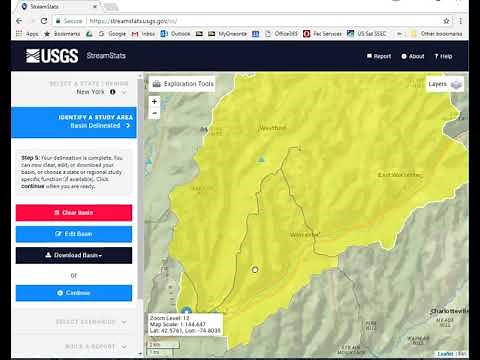Click the Continue button
This screenshot has height=360, width=480.
click(x=74, y=293)
